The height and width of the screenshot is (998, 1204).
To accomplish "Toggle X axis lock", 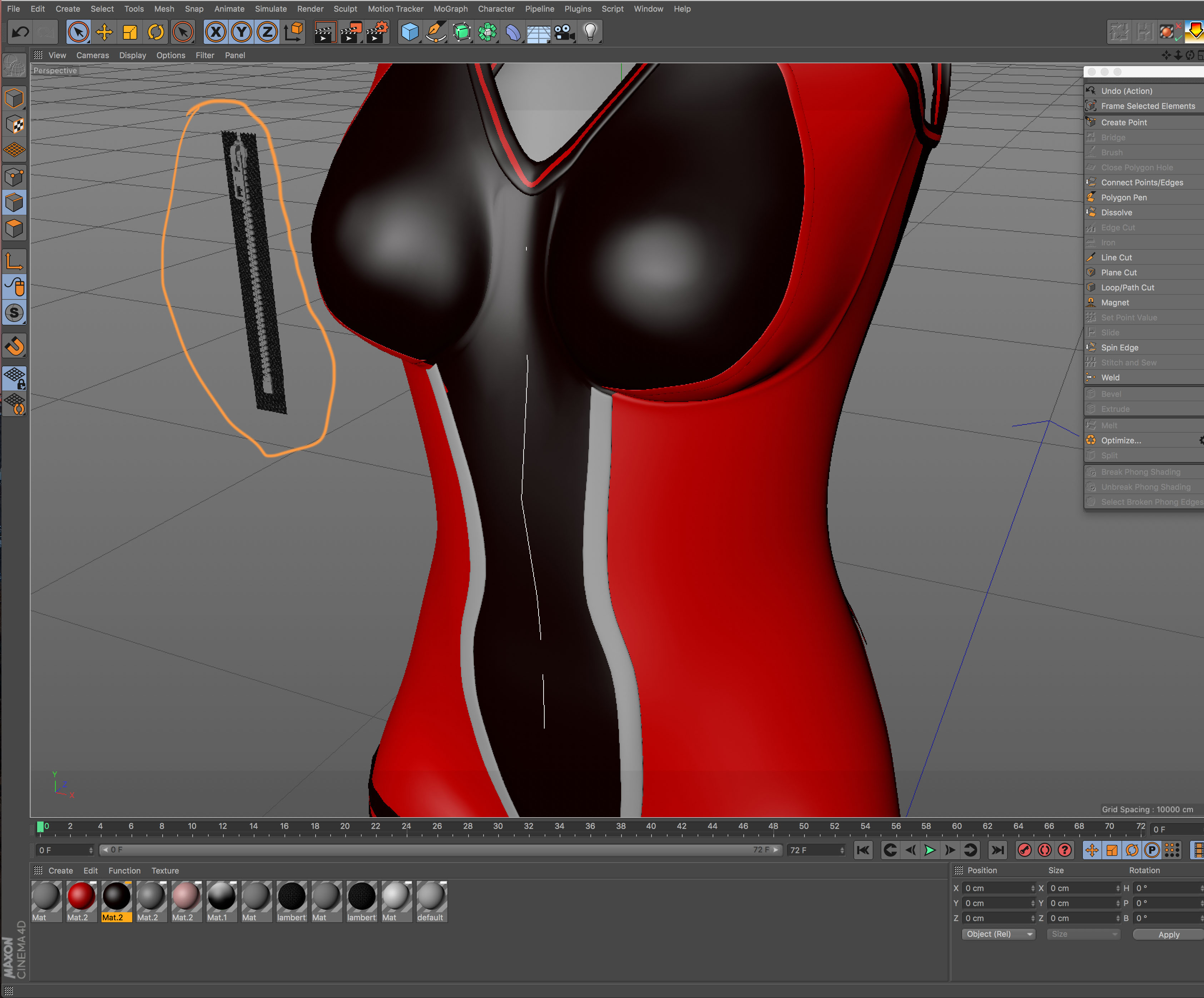I will (x=215, y=32).
